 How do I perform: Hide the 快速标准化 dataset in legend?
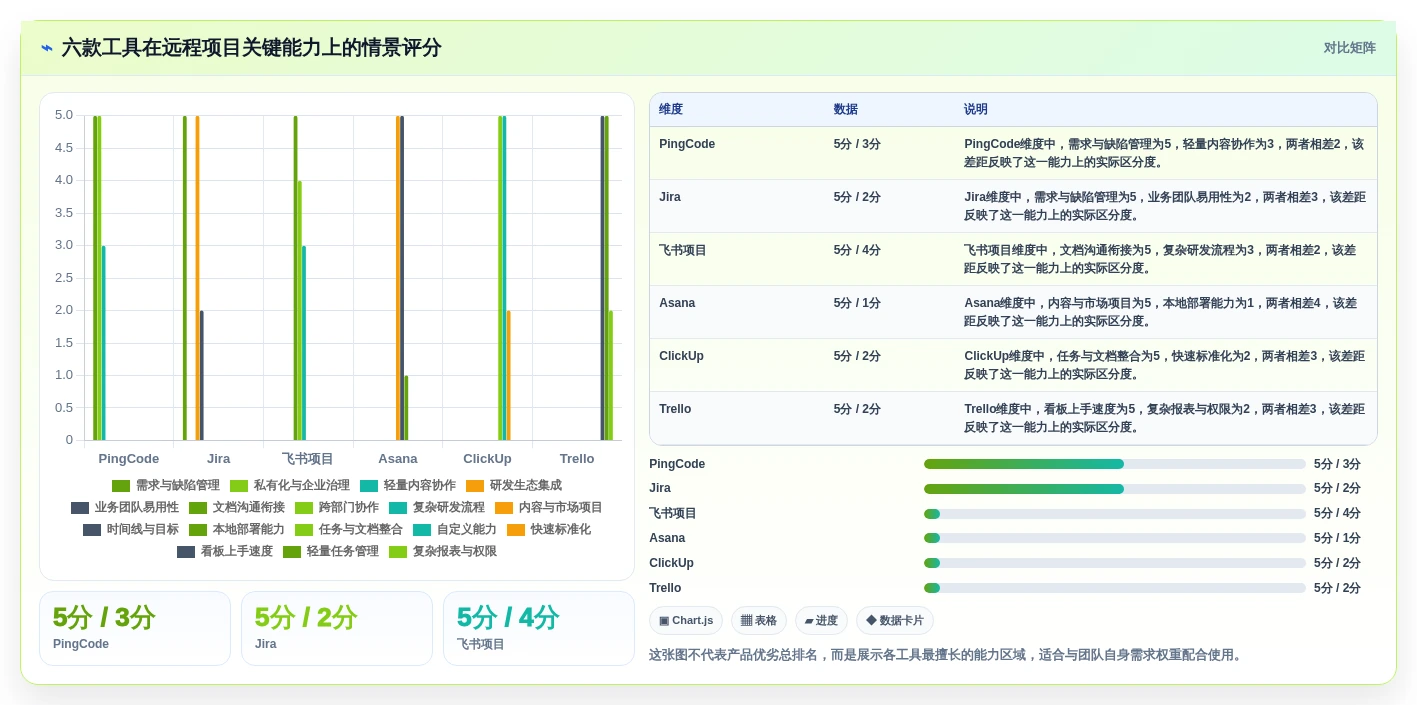point(549,529)
